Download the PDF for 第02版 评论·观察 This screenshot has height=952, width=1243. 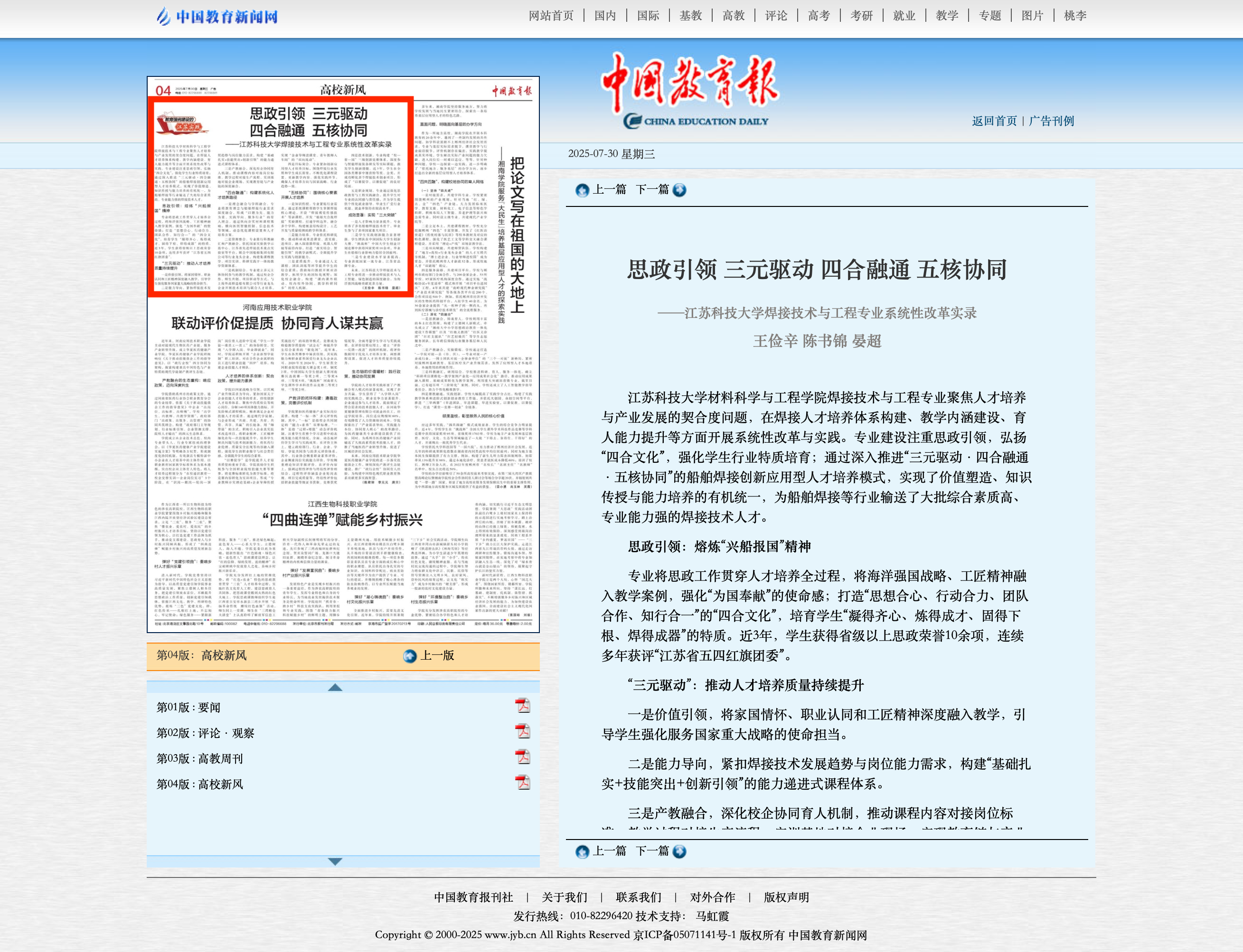(522, 731)
